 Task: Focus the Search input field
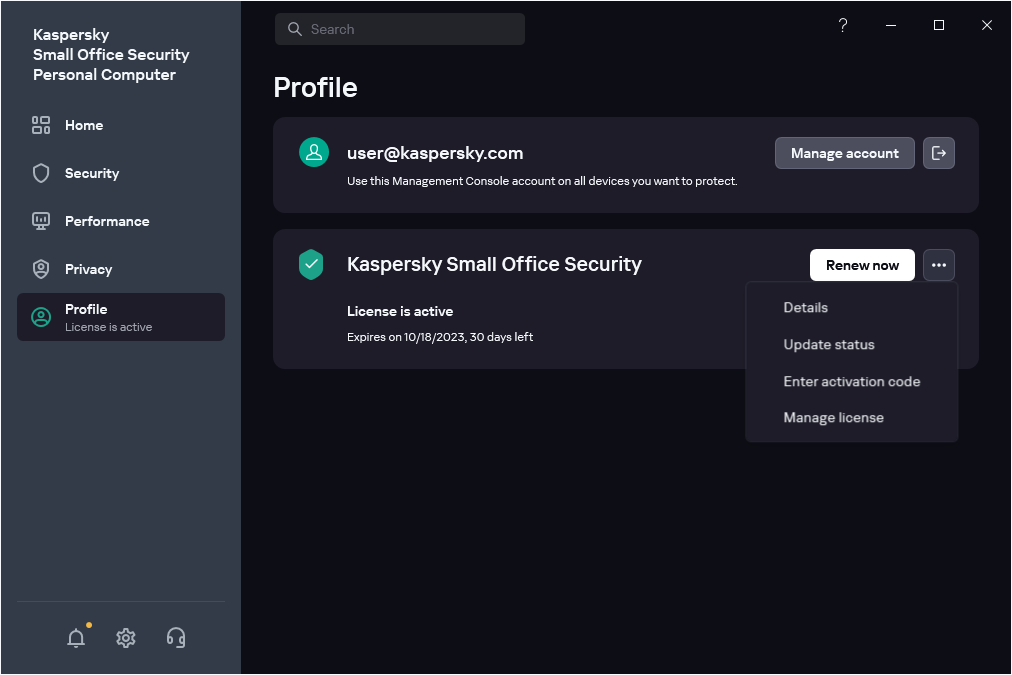click(410, 29)
